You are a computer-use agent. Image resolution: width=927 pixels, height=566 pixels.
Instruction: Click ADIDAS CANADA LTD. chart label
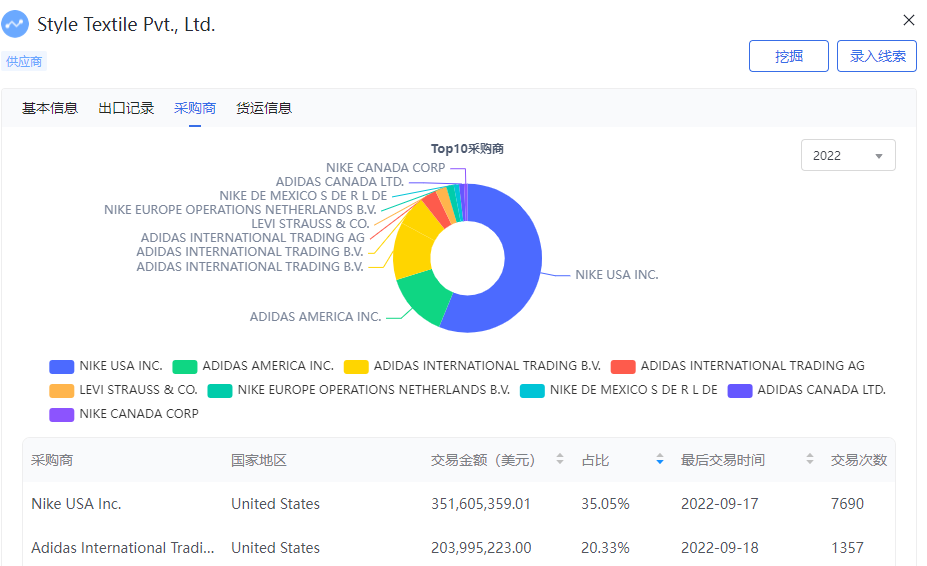tap(340, 182)
